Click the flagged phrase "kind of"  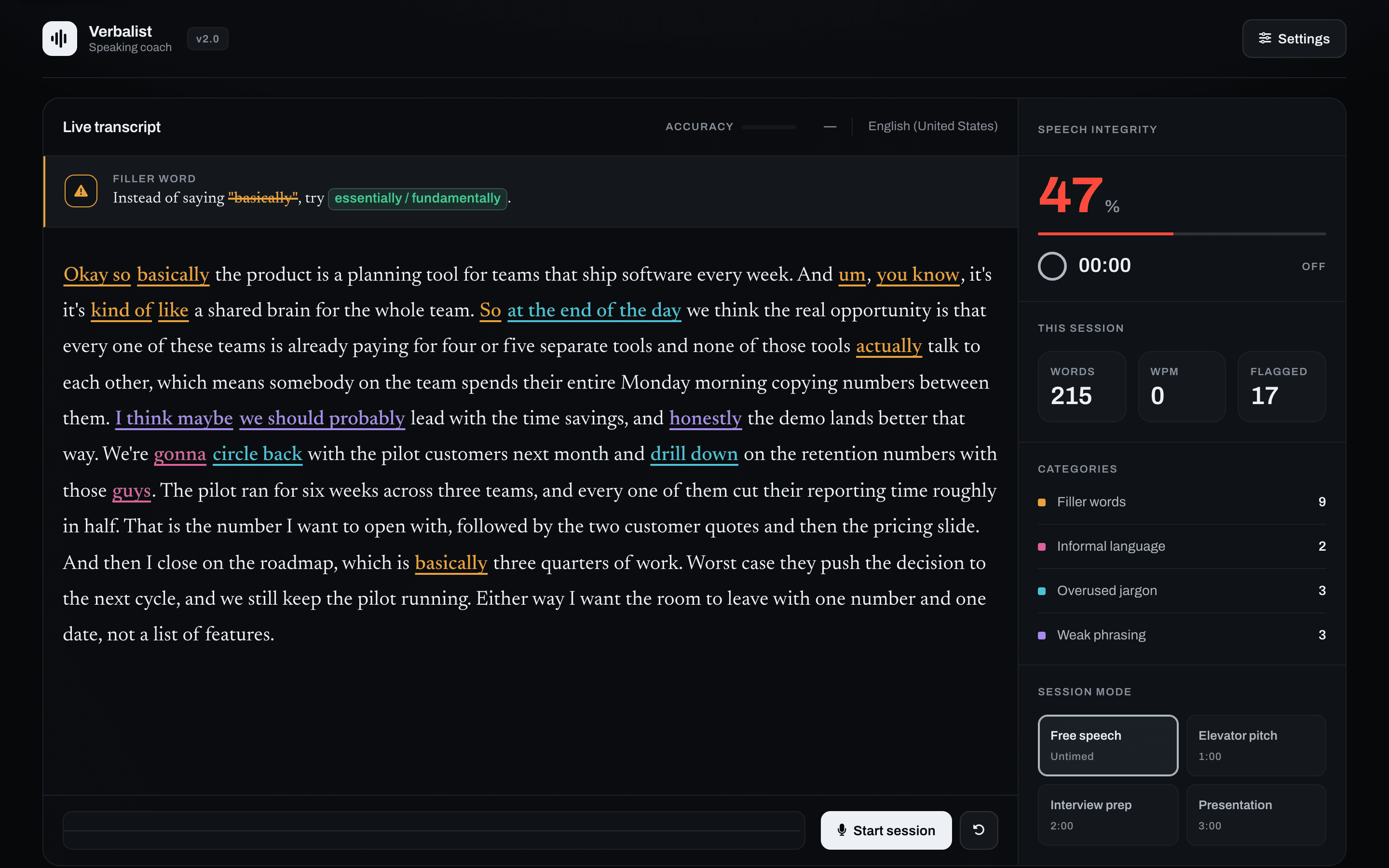click(121, 311)
